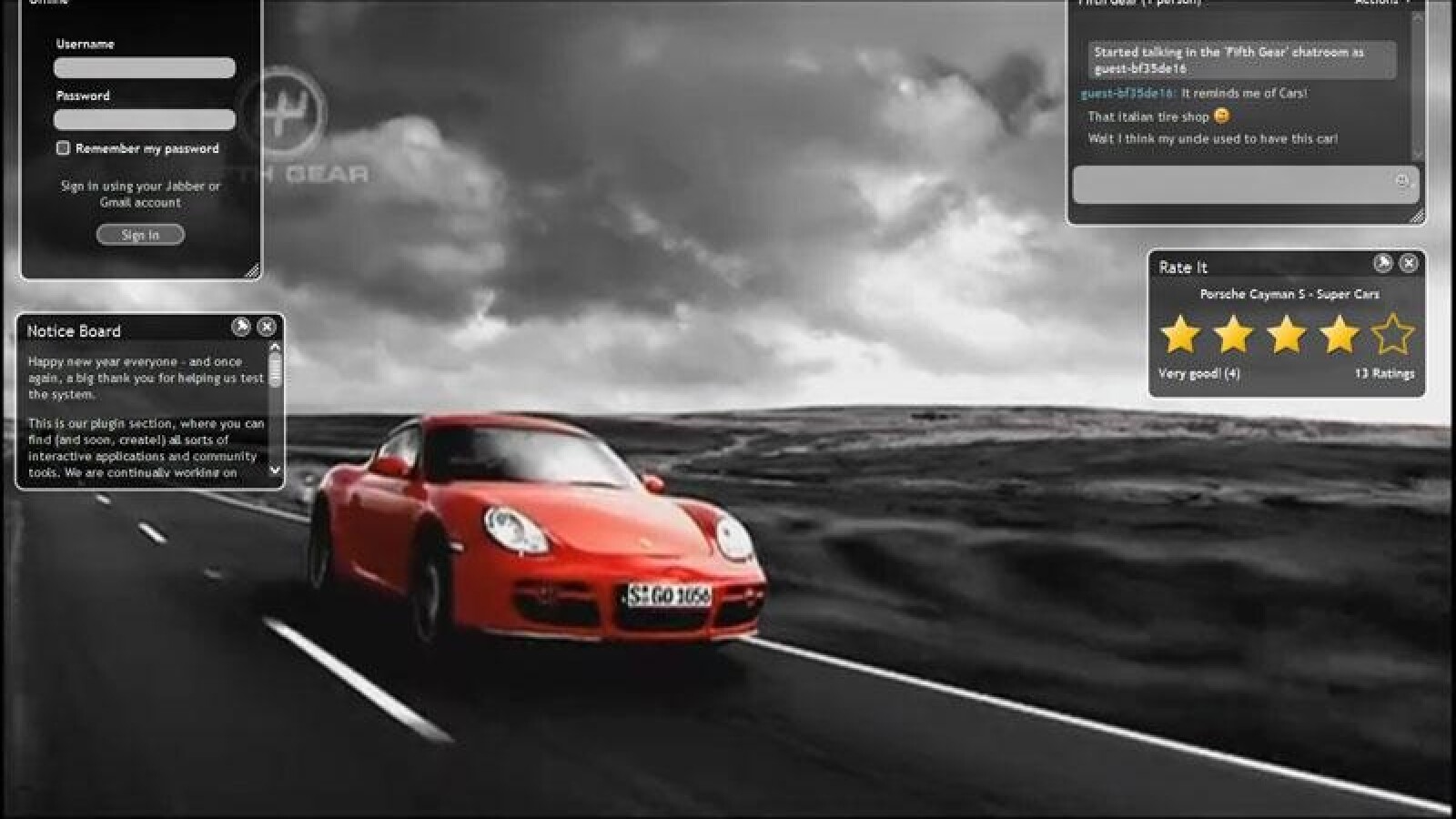Pin the Notice Board widget
Screen dimensions: 1456x819
241,327
